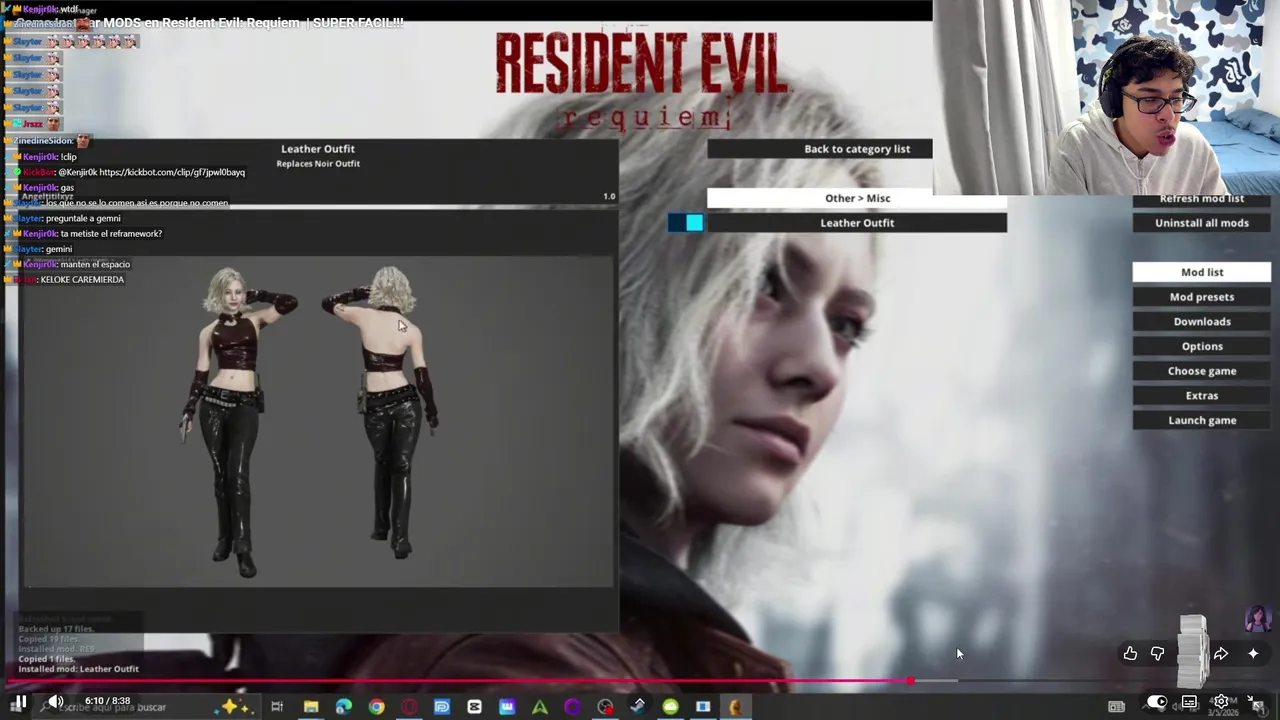This screenshot has height=720, width=1280.
Task: Select the Leather Outfit mod entry
Action: [x=857, y=223]
